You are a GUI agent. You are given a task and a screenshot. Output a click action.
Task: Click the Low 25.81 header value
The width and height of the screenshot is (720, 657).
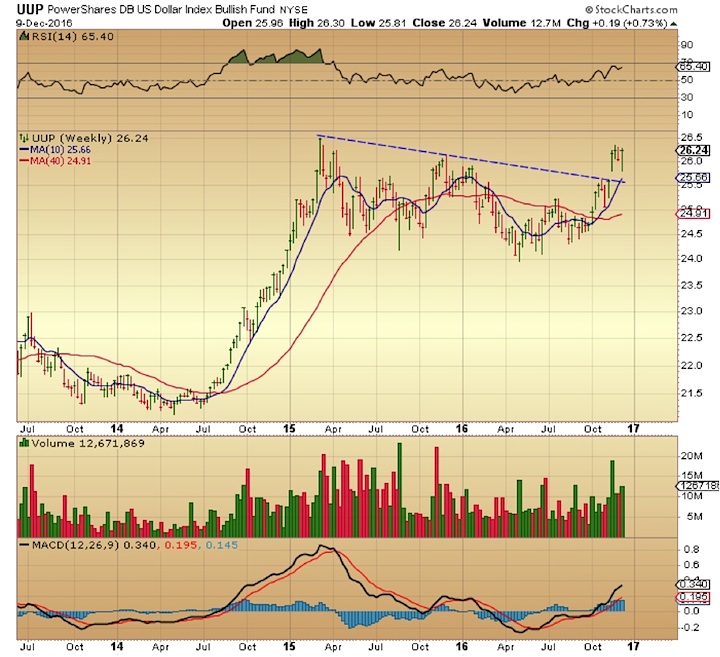pos(379,23)
